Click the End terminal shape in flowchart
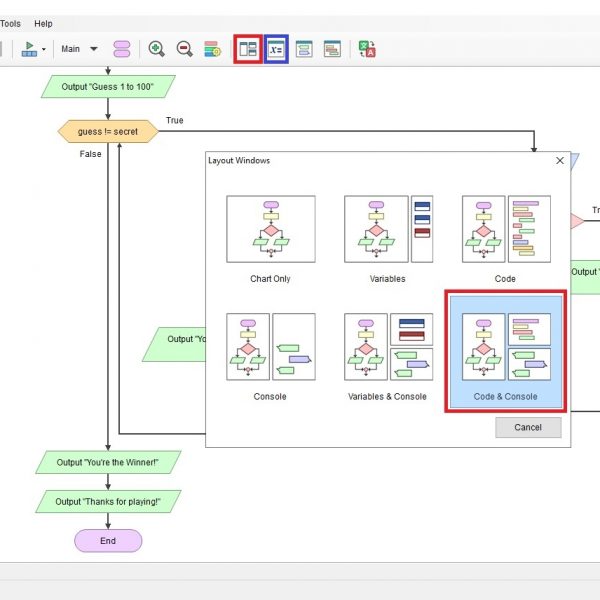The width and height of the screenshot is (600, 600). [x=108, y=541]
